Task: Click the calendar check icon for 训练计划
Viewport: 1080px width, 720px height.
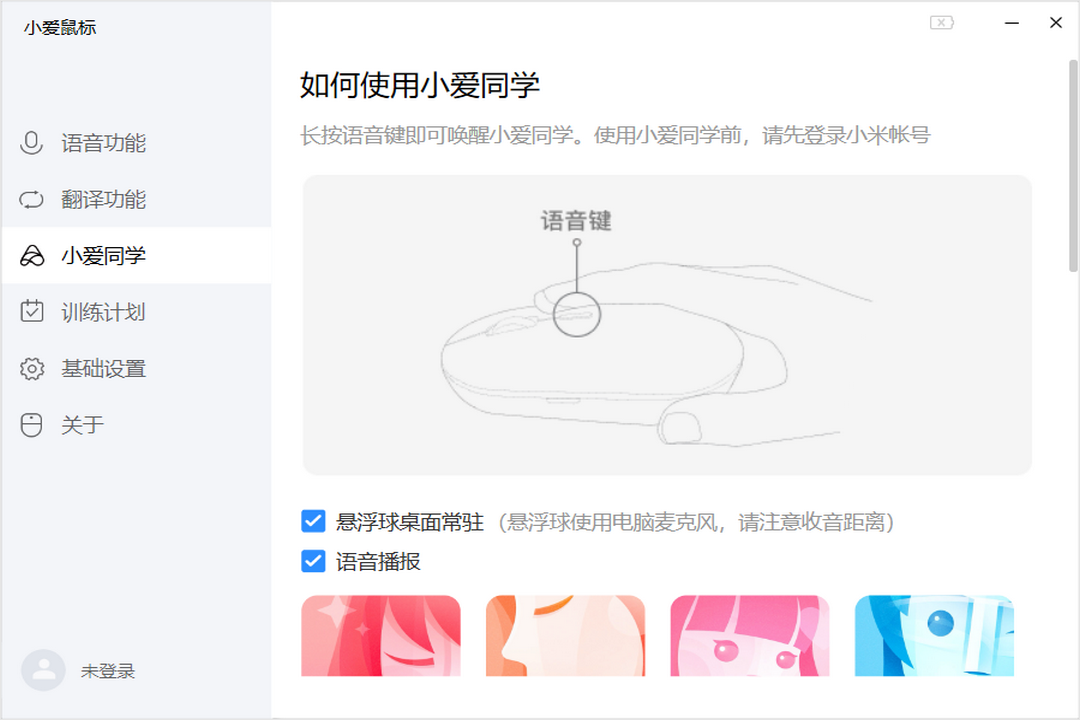Action: coord(32,311)
